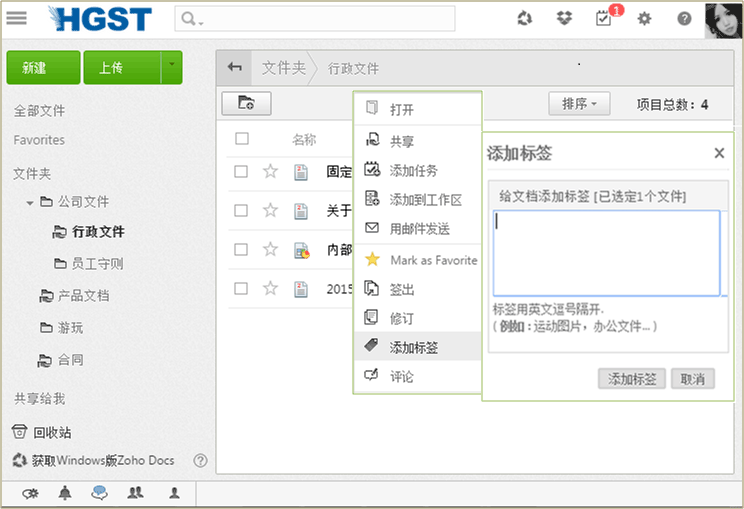Star the 关于 file as favorite
The width and height of the screenshot is (744, 509).
pyautogui.click(x=270, y=210)
